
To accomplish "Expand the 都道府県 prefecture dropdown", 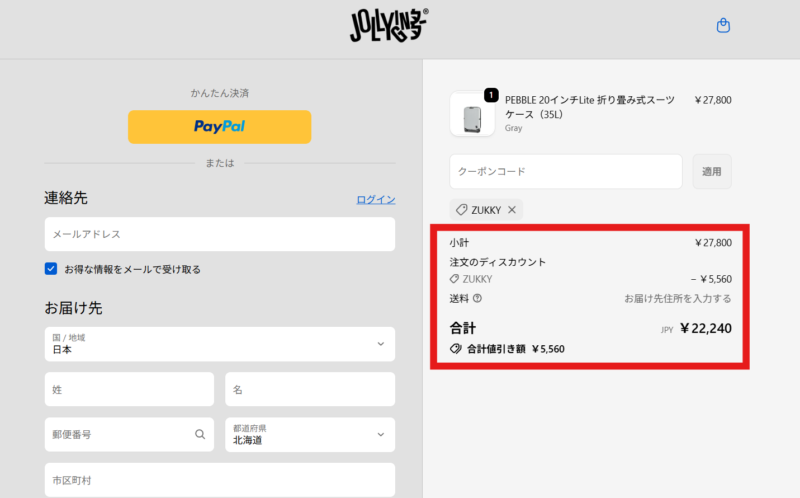I will pos(309,434).
